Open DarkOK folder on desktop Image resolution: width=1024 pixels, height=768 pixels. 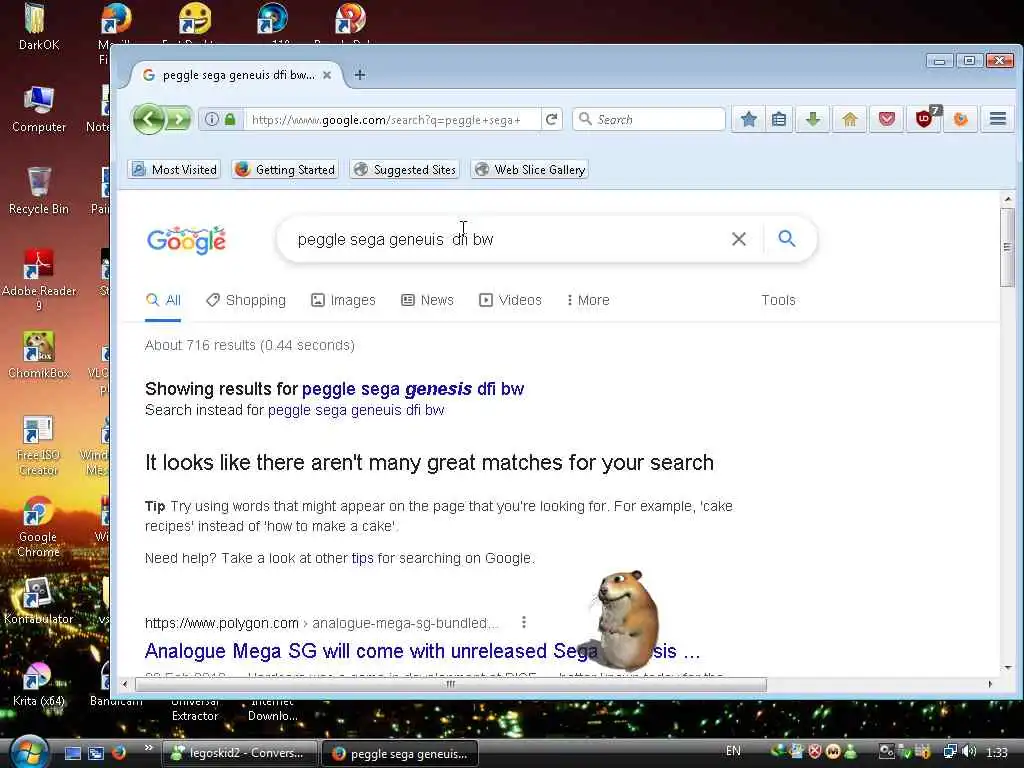point(39,27)
